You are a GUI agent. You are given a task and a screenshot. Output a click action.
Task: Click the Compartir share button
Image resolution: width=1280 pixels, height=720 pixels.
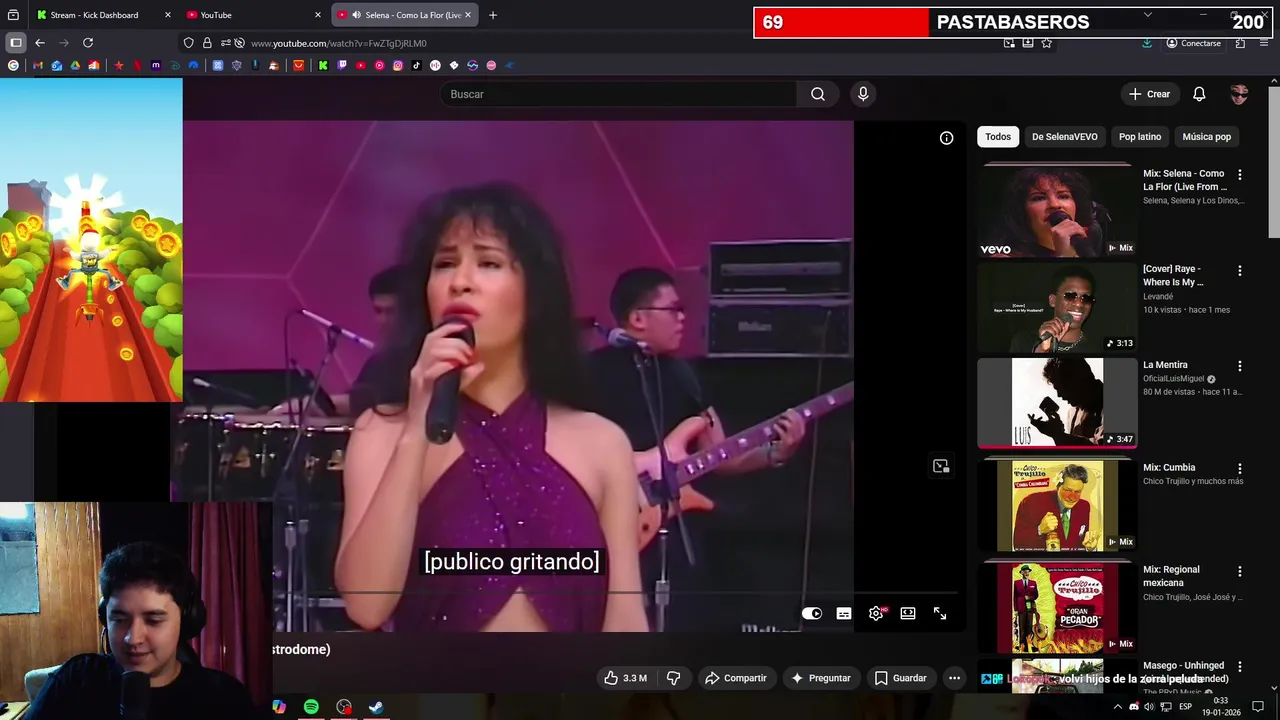point(735,678)
